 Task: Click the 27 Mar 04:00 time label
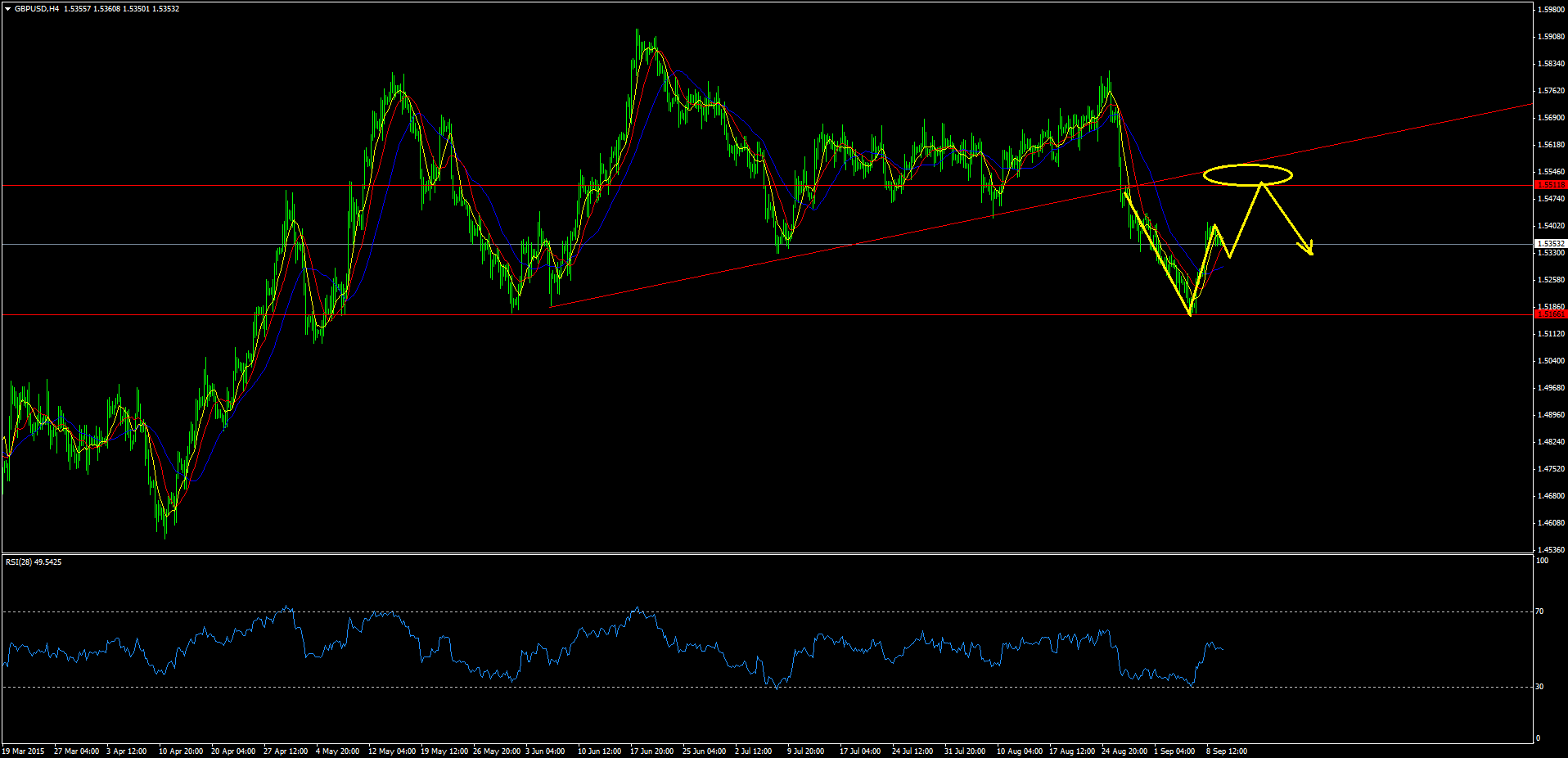coord(76,751)
